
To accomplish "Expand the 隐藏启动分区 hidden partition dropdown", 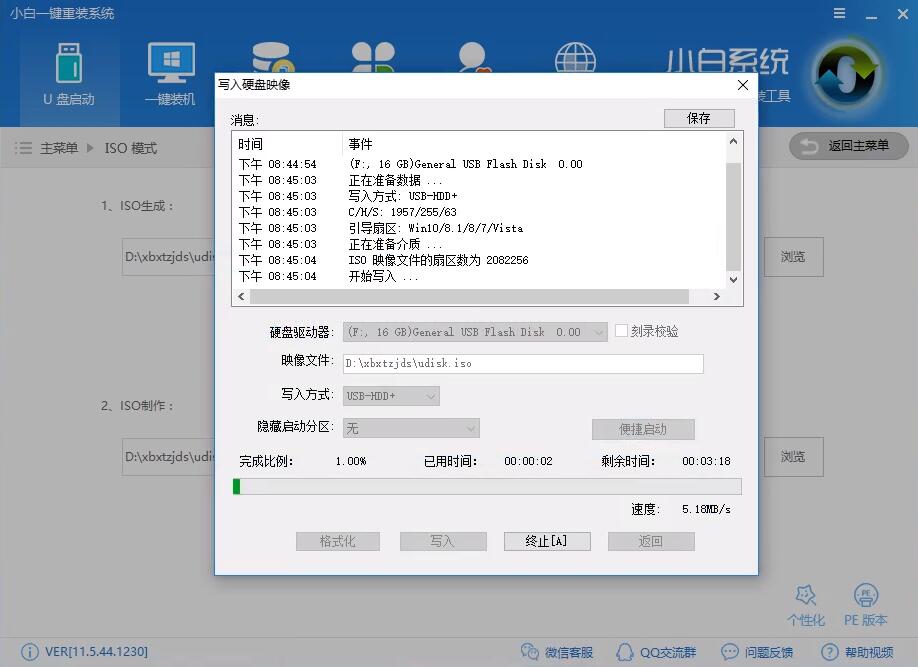I will point(410,428).
